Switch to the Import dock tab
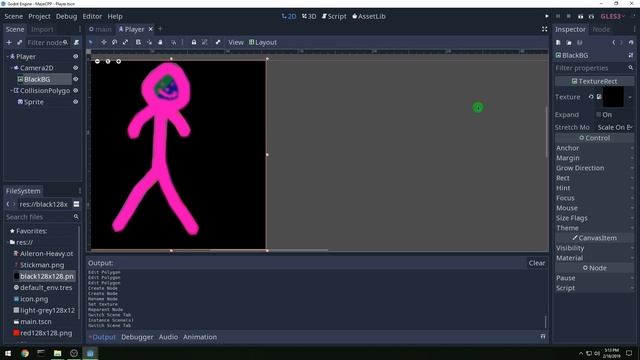The height and width of the screenshot is (360, 640). click(42, 29)
